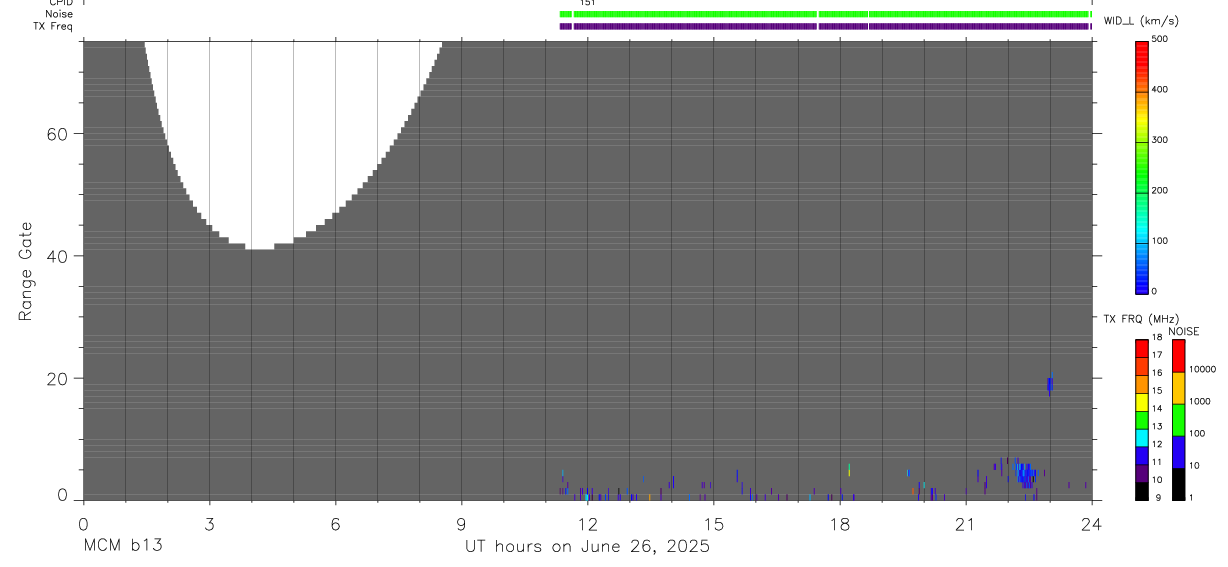Click the "UT hours on June 26, 2025" axis title
This screenshot has height=567, width=1228.
click(x=587, y=547)
